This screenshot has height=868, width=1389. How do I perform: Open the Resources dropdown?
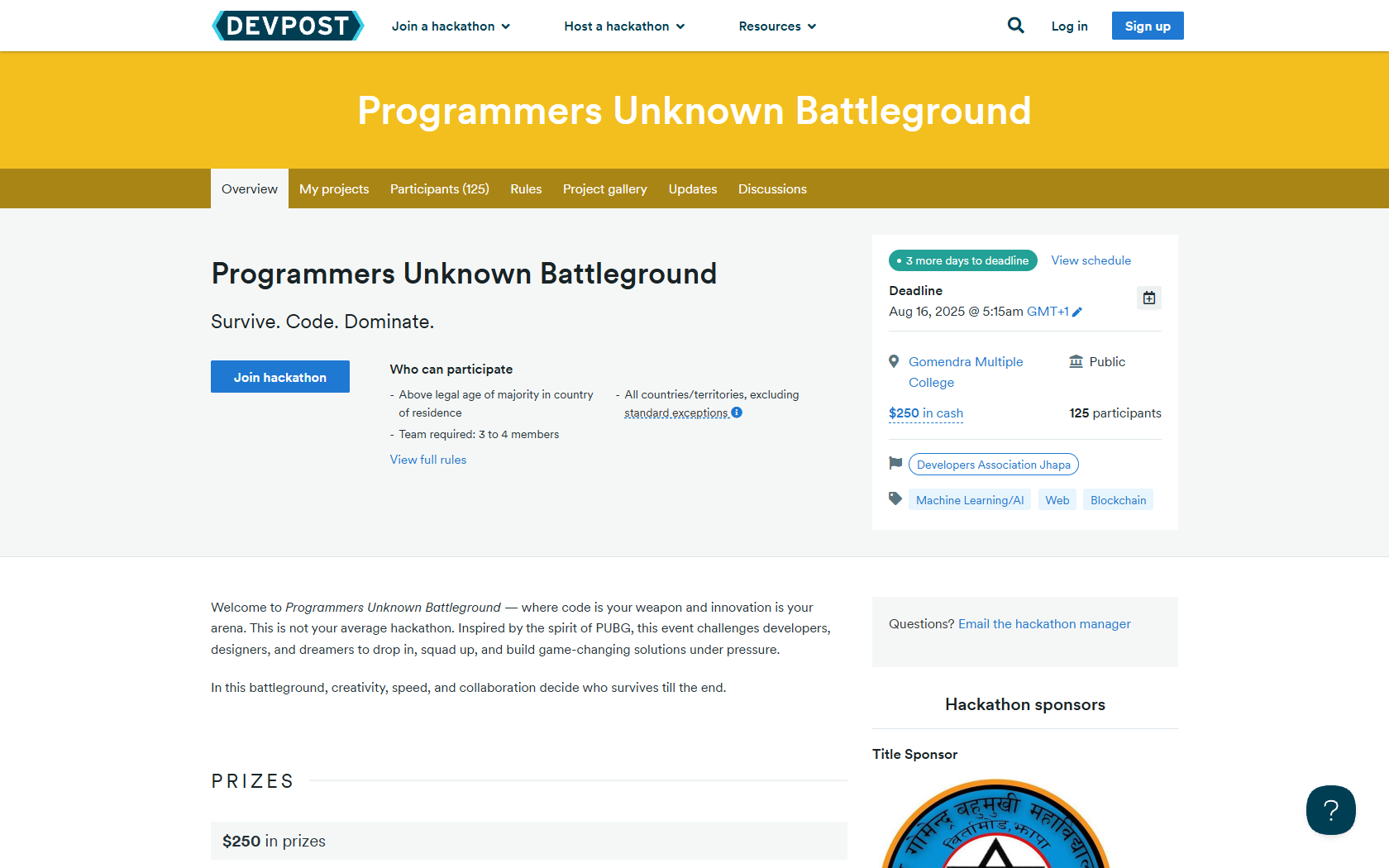coord(777,26)
